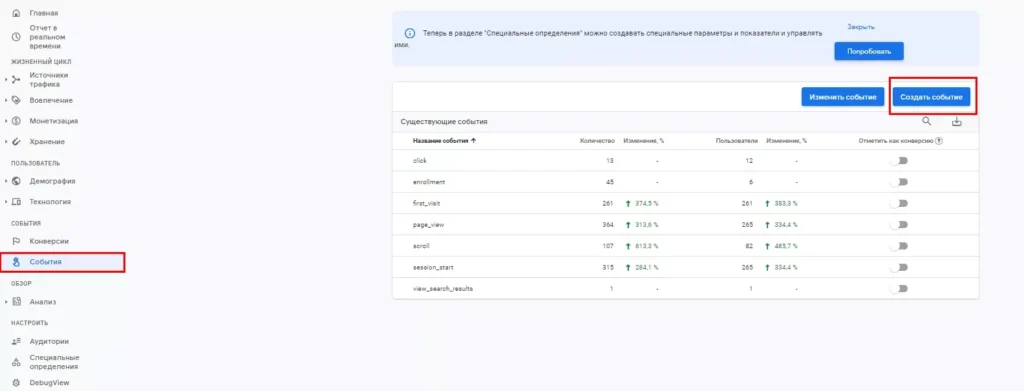Open search in existing events table

point(927,121)
